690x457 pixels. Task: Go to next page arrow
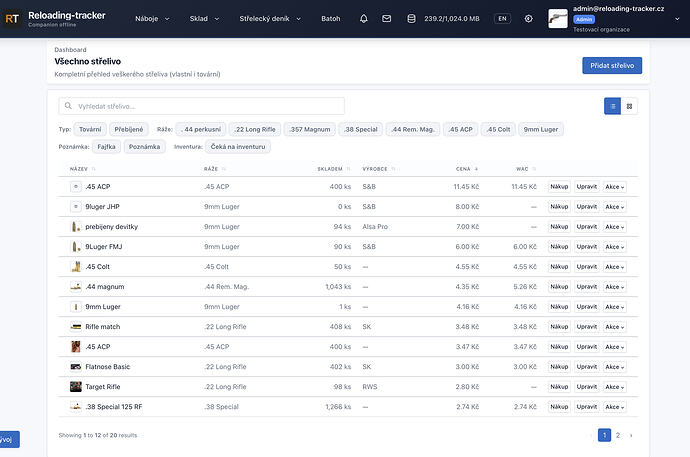tap(631, 435)
